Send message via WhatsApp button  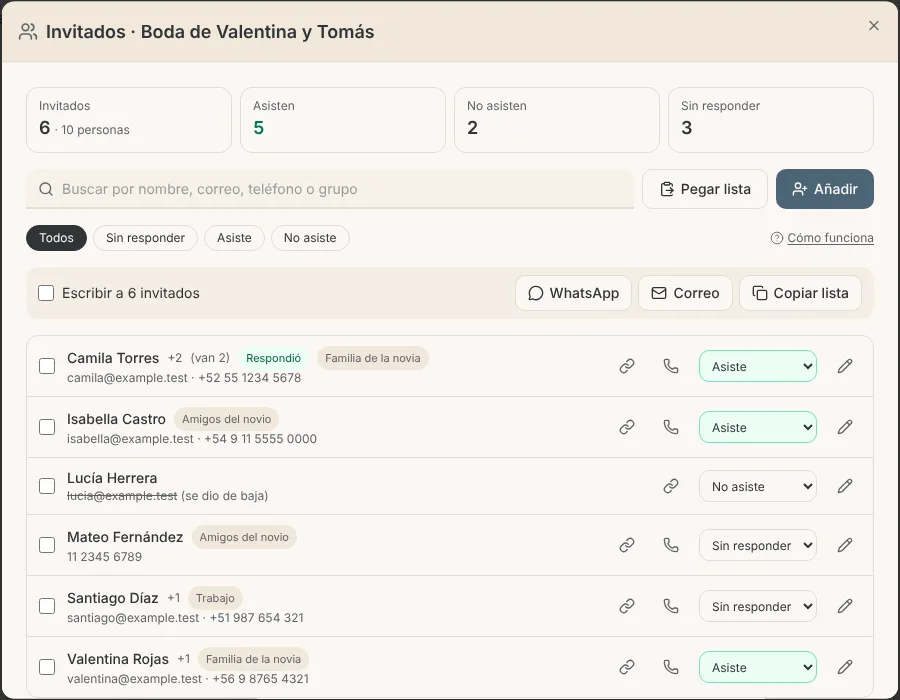point(573,293)
